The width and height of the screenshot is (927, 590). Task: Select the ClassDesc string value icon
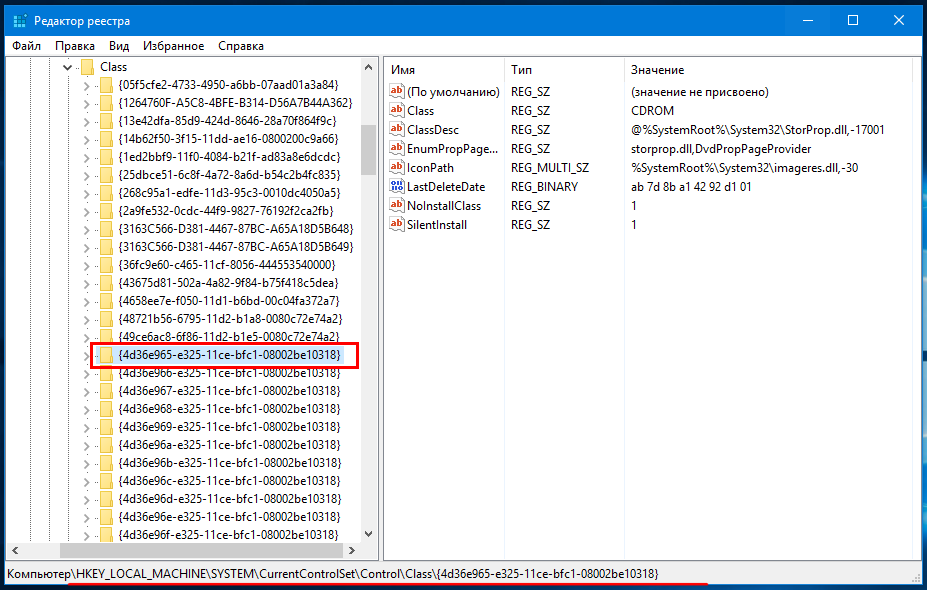tap(397, 129)
